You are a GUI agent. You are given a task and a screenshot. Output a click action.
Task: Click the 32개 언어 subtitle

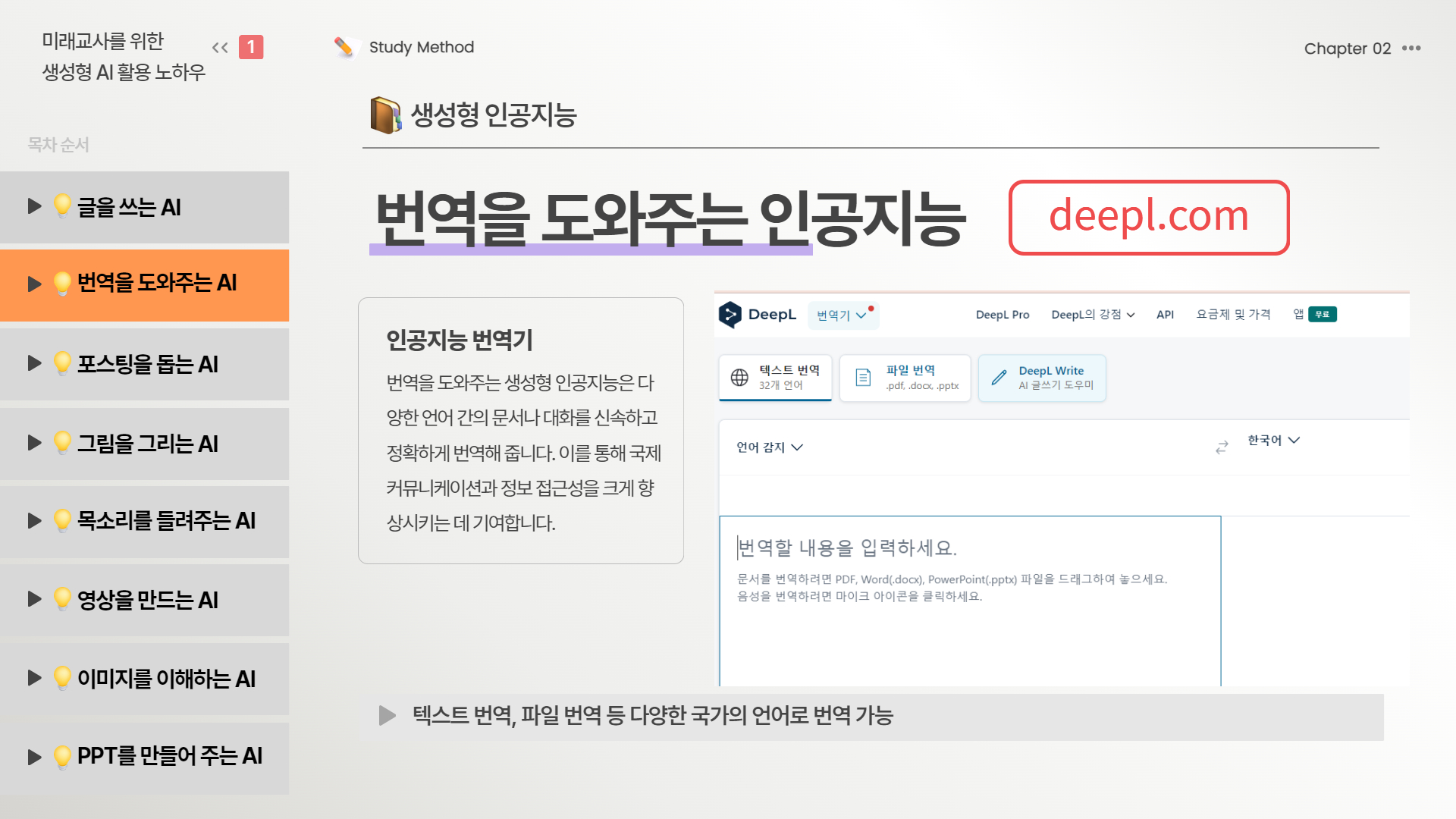pyautogui.click(x=780, y=385)
